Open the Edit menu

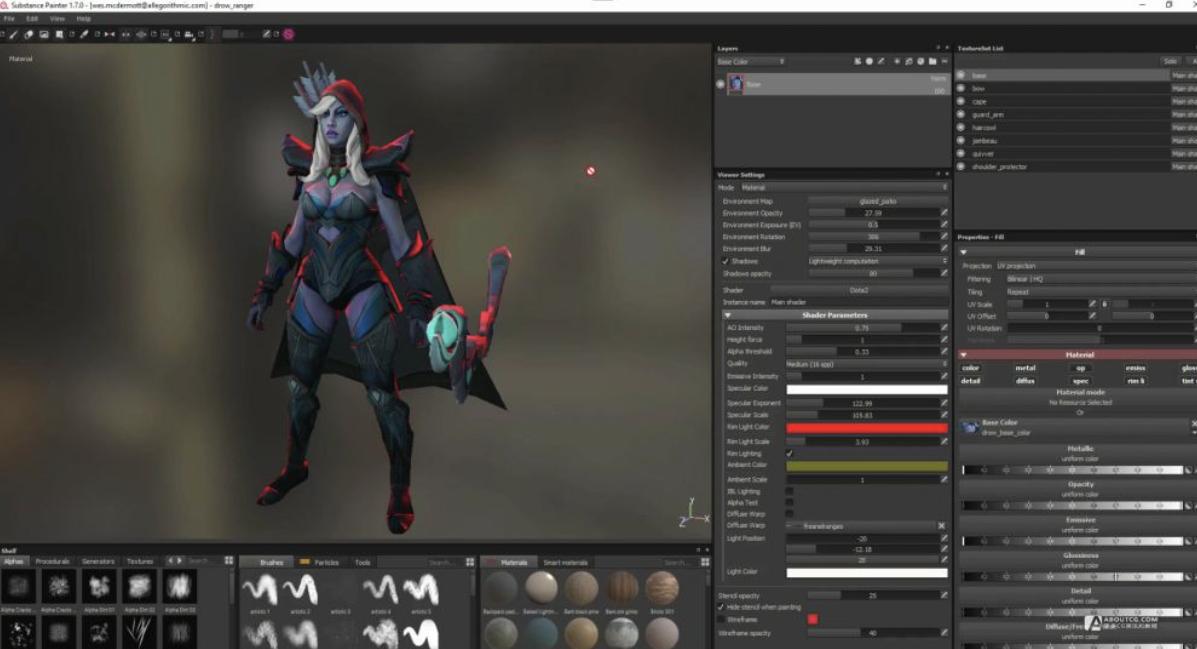[x=32, y=19]
